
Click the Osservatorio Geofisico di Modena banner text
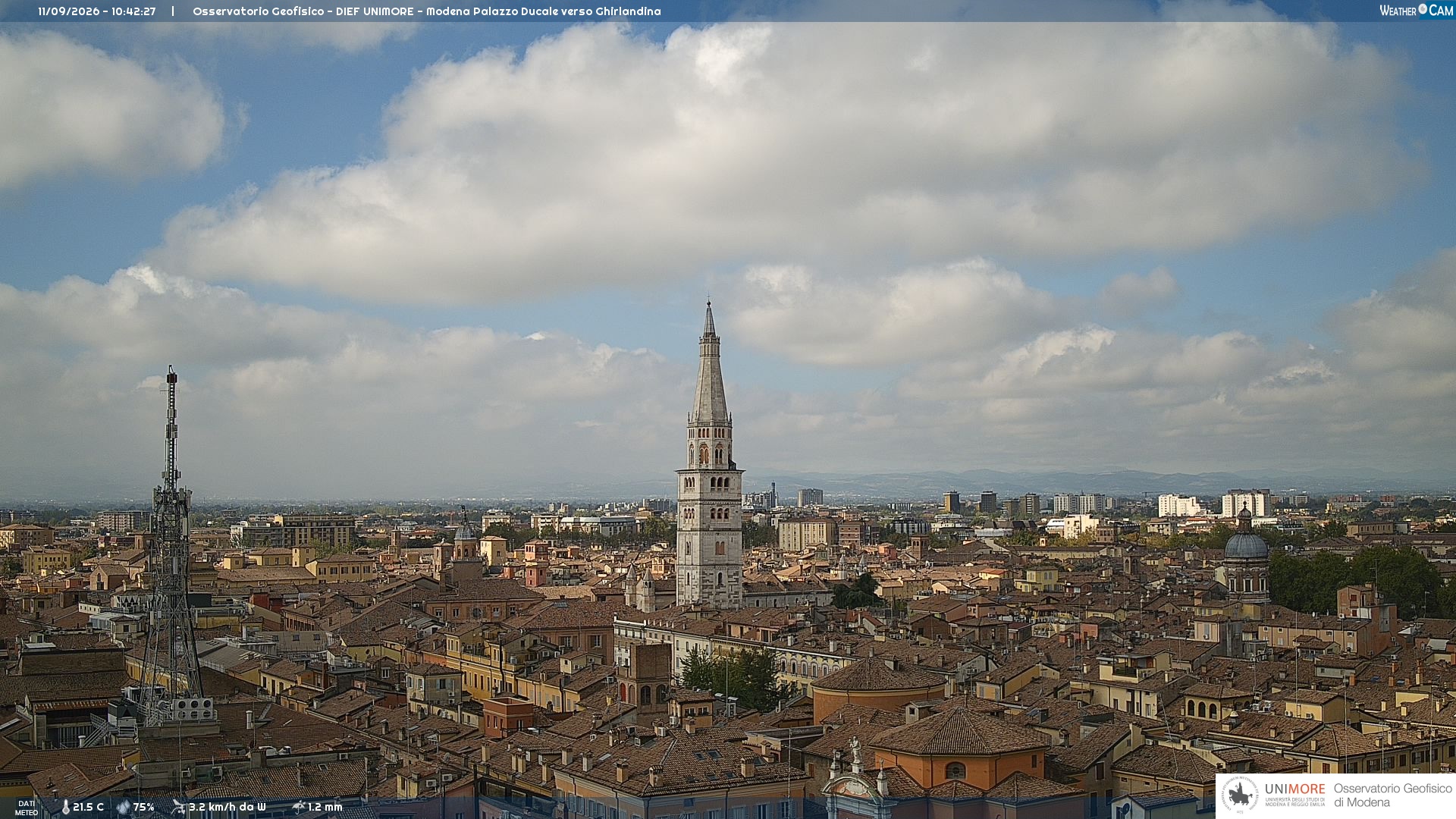[x=1392, y=795]
